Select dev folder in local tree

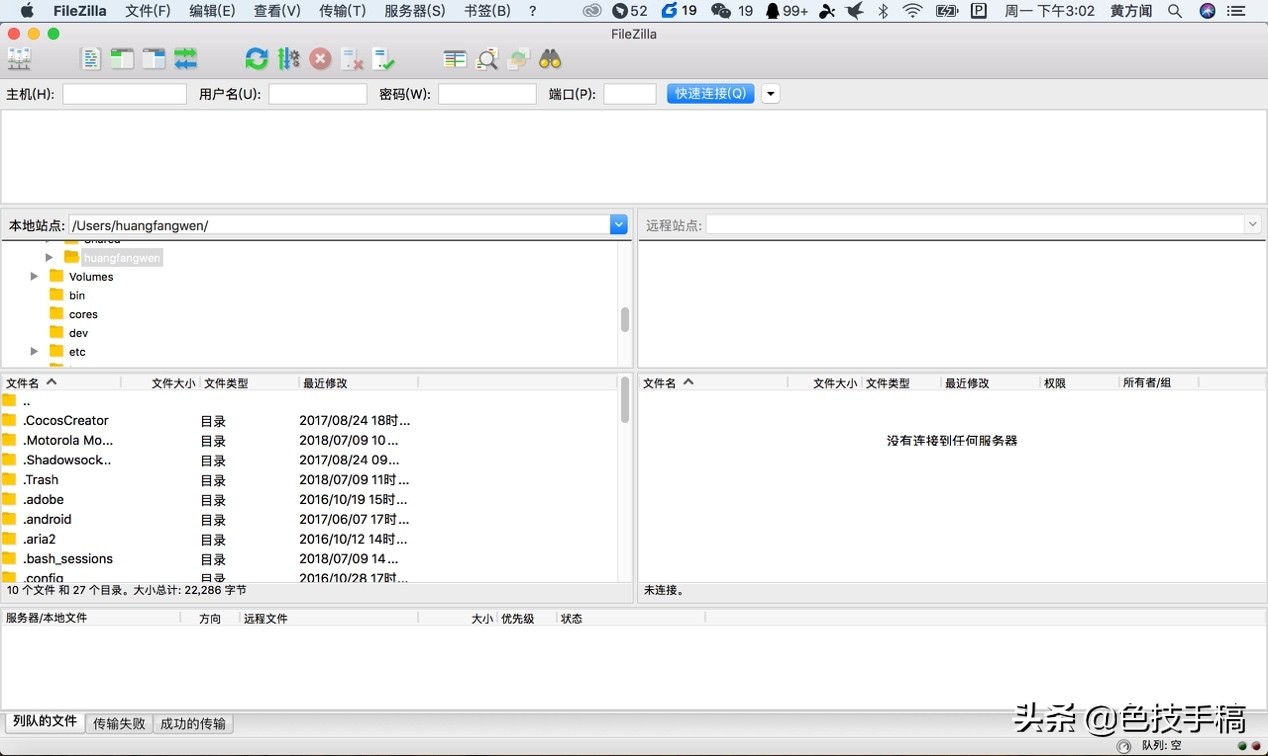[78, 333]
